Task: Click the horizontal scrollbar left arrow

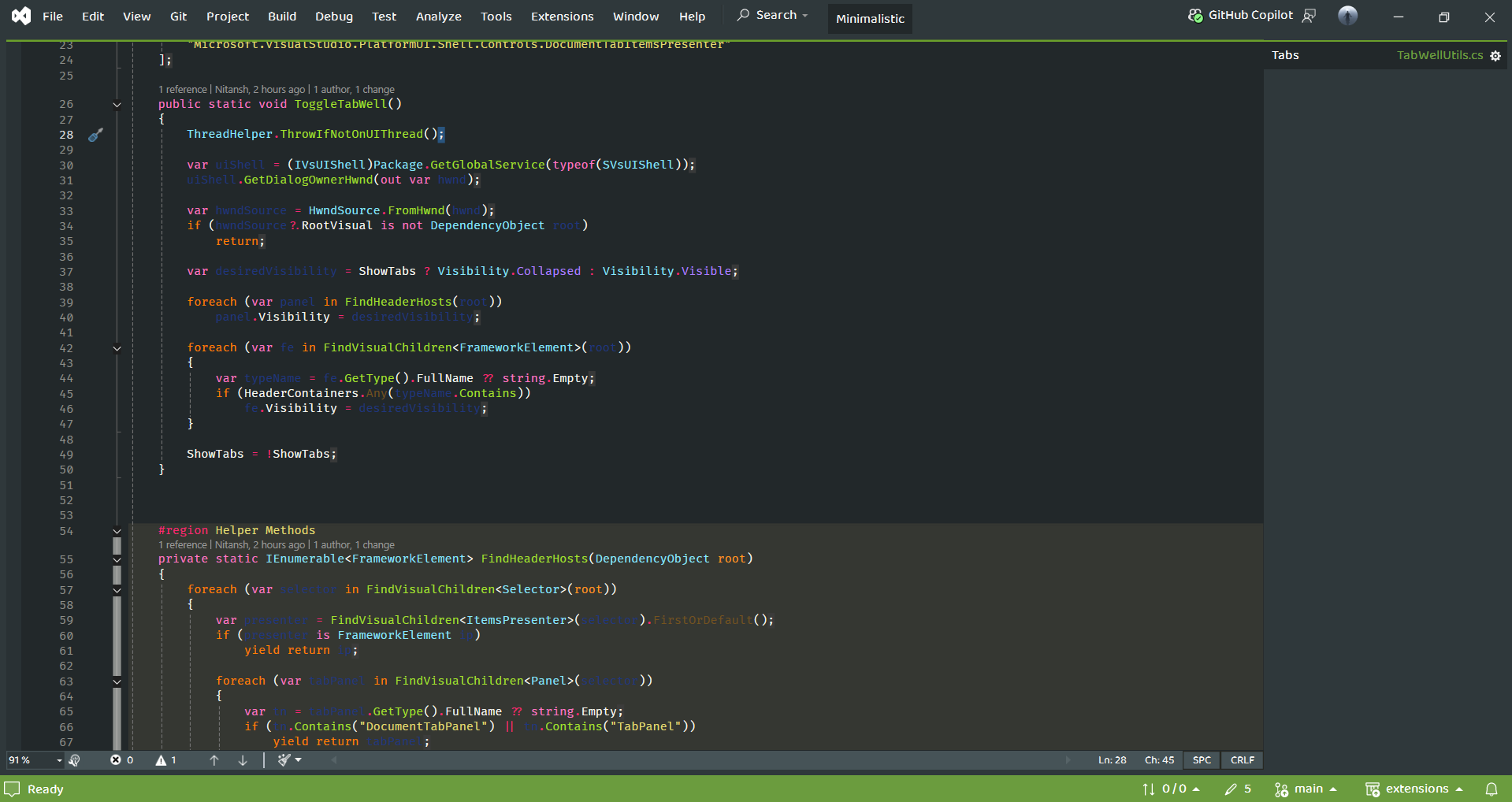Action: pyautogui.click(x=334, y=760)
